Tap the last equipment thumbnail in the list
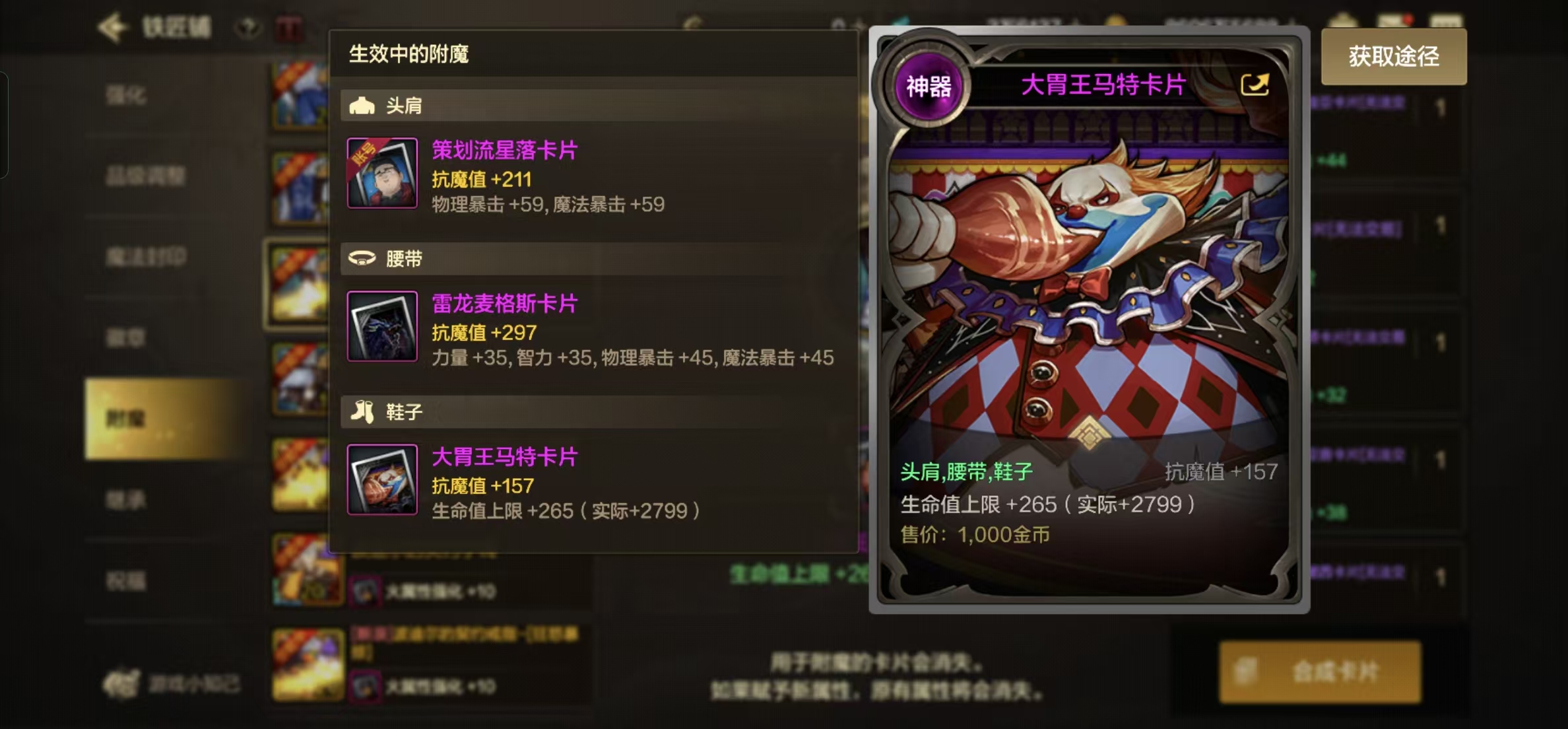Image resolution: width=1568 pixels, height=729 pixels. (x=308, y=664)
